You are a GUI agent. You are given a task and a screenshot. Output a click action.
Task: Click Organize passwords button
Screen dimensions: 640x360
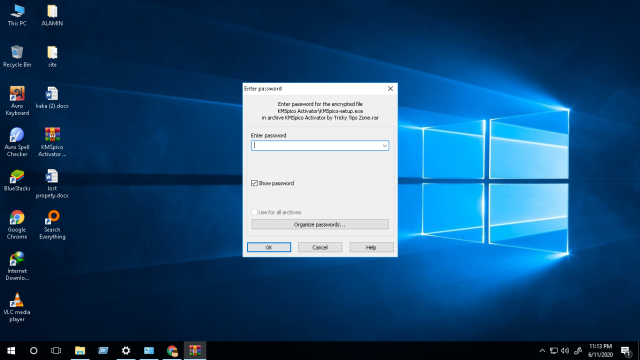pyautogui.click(x=320, y=224)
